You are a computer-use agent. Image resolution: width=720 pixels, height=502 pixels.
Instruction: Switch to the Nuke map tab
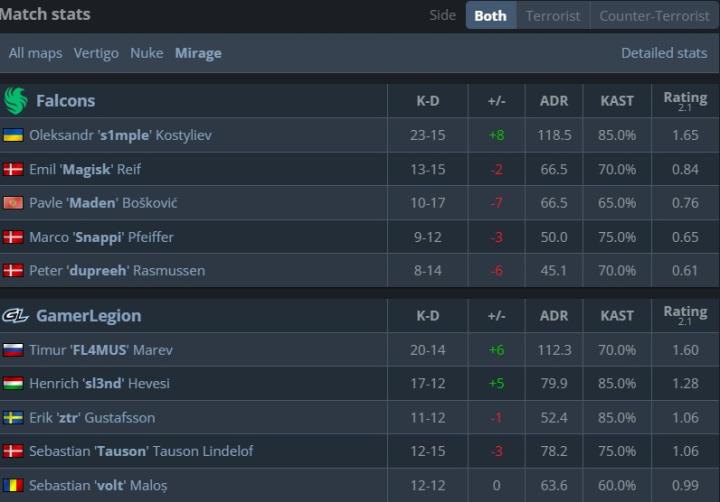click(x=146, y=53)
